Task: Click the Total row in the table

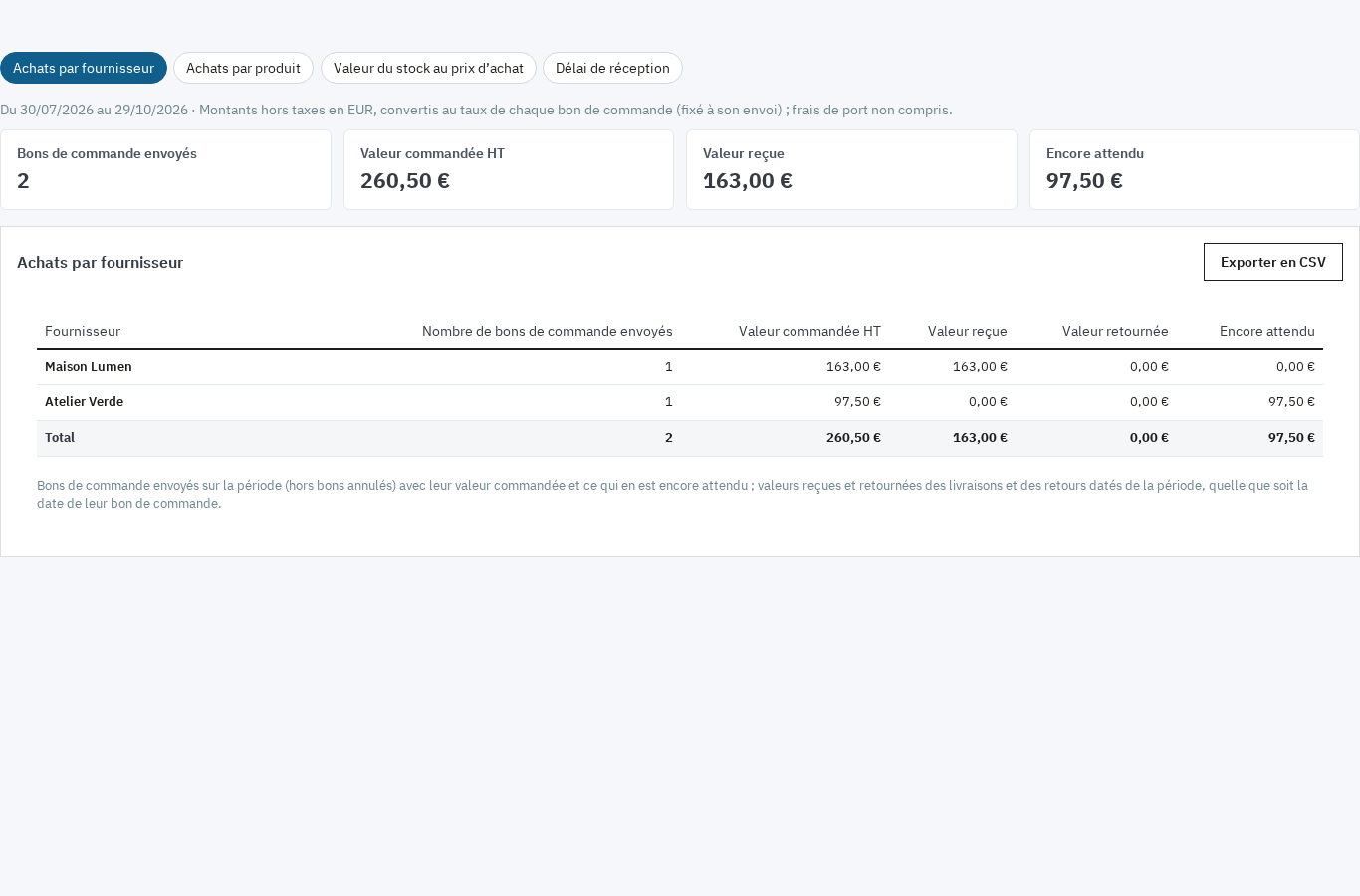Action: [680, 438]
